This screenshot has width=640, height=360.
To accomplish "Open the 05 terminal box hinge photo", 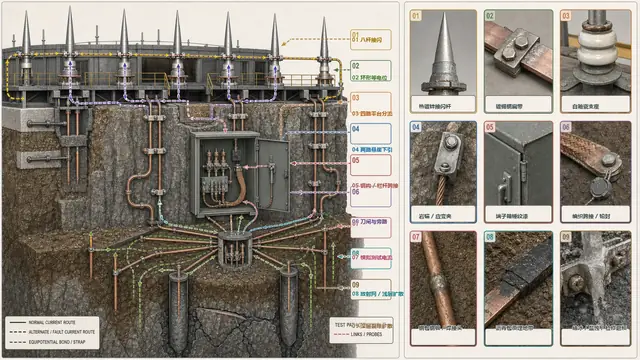I will tap(518, 164).
